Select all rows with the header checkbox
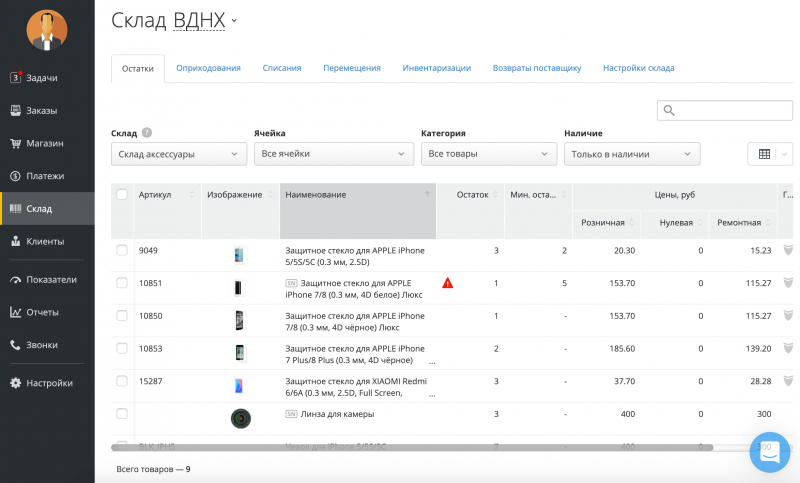Screen dimensions: 800x483 pos(122,194)
